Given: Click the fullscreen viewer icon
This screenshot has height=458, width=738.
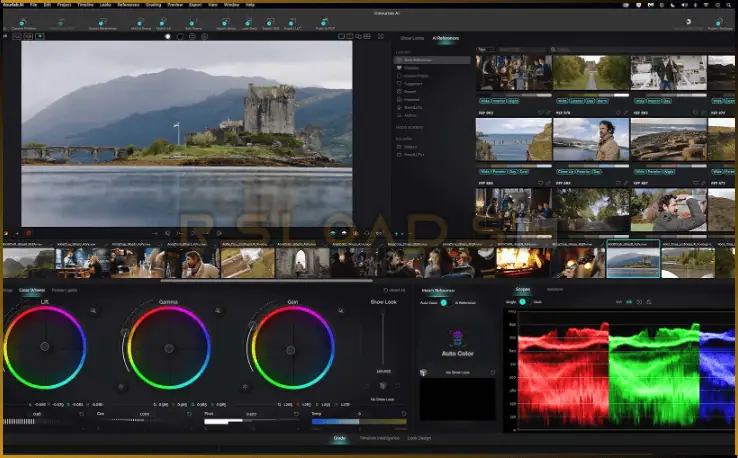Looking at the screenshot, I should [381, 36].
